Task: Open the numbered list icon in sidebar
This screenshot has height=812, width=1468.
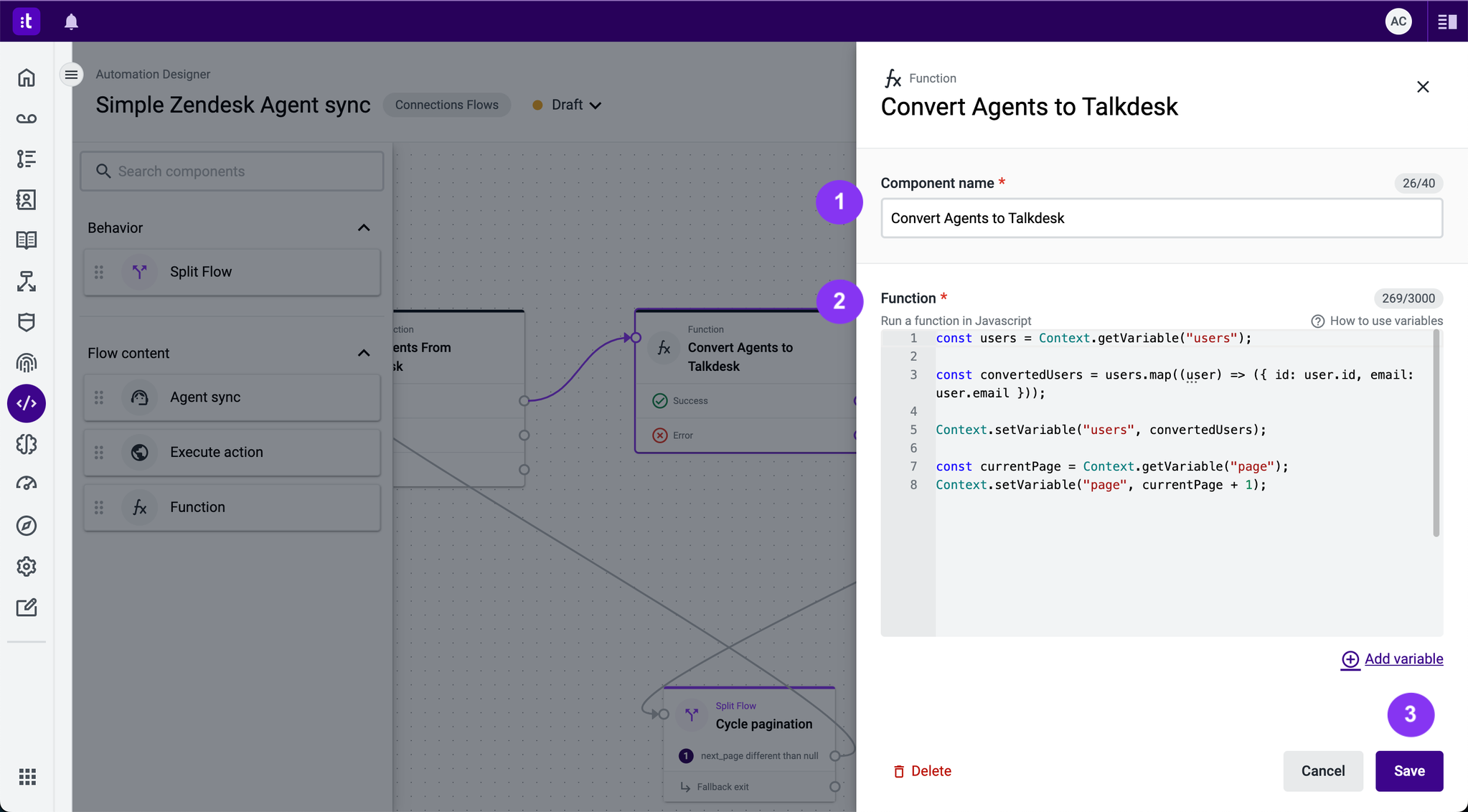Action: 27,159
